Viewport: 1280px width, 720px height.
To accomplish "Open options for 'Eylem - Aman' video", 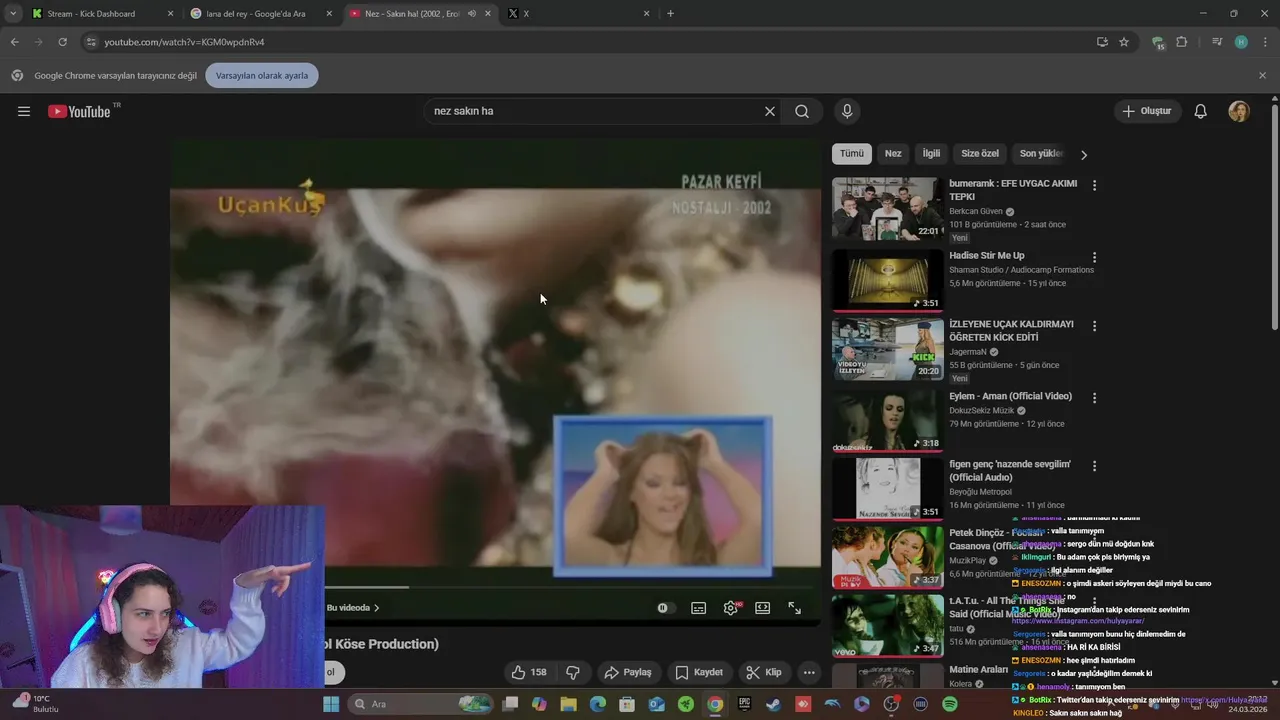I will 1095,397.
